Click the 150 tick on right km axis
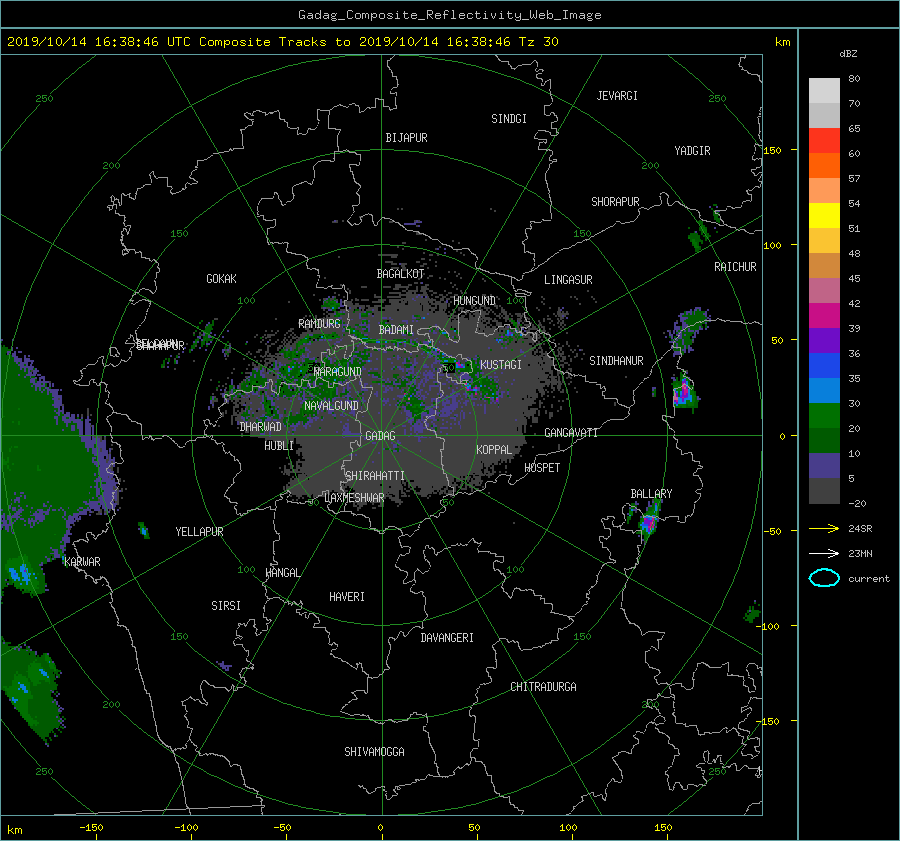 [773, 150]
